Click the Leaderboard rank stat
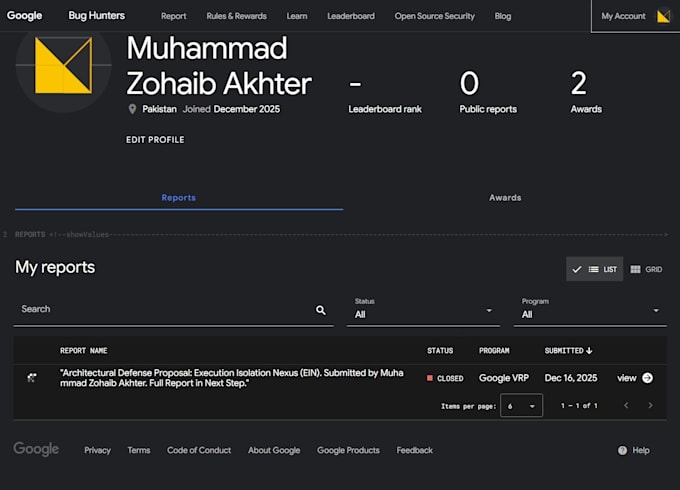 click(385, 95)
